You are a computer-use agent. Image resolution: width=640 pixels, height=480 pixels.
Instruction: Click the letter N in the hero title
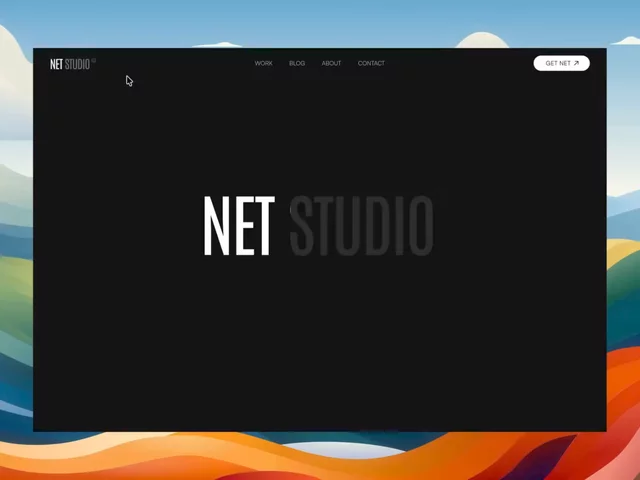coord(216,226)
